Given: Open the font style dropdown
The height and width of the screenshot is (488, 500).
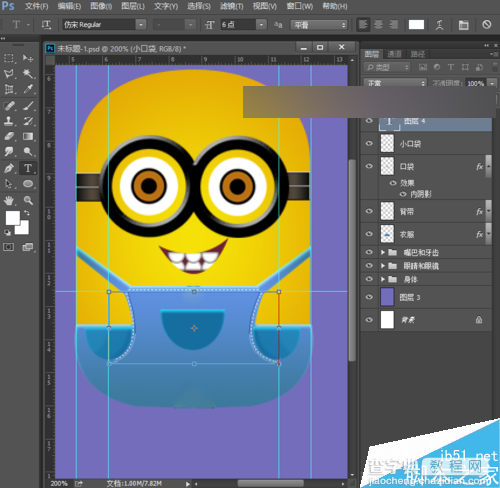Looking at the screenshot, I should pos(190,25).
